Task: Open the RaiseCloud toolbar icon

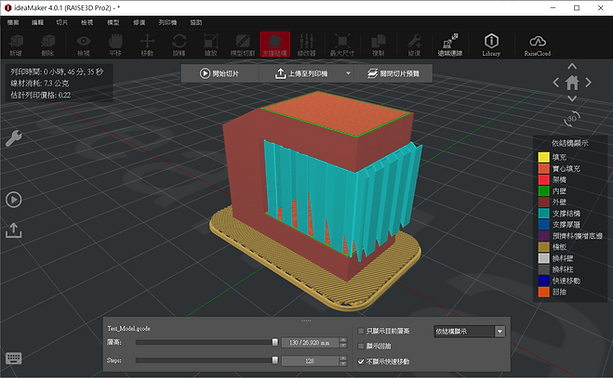Action: tap(537, 45)
